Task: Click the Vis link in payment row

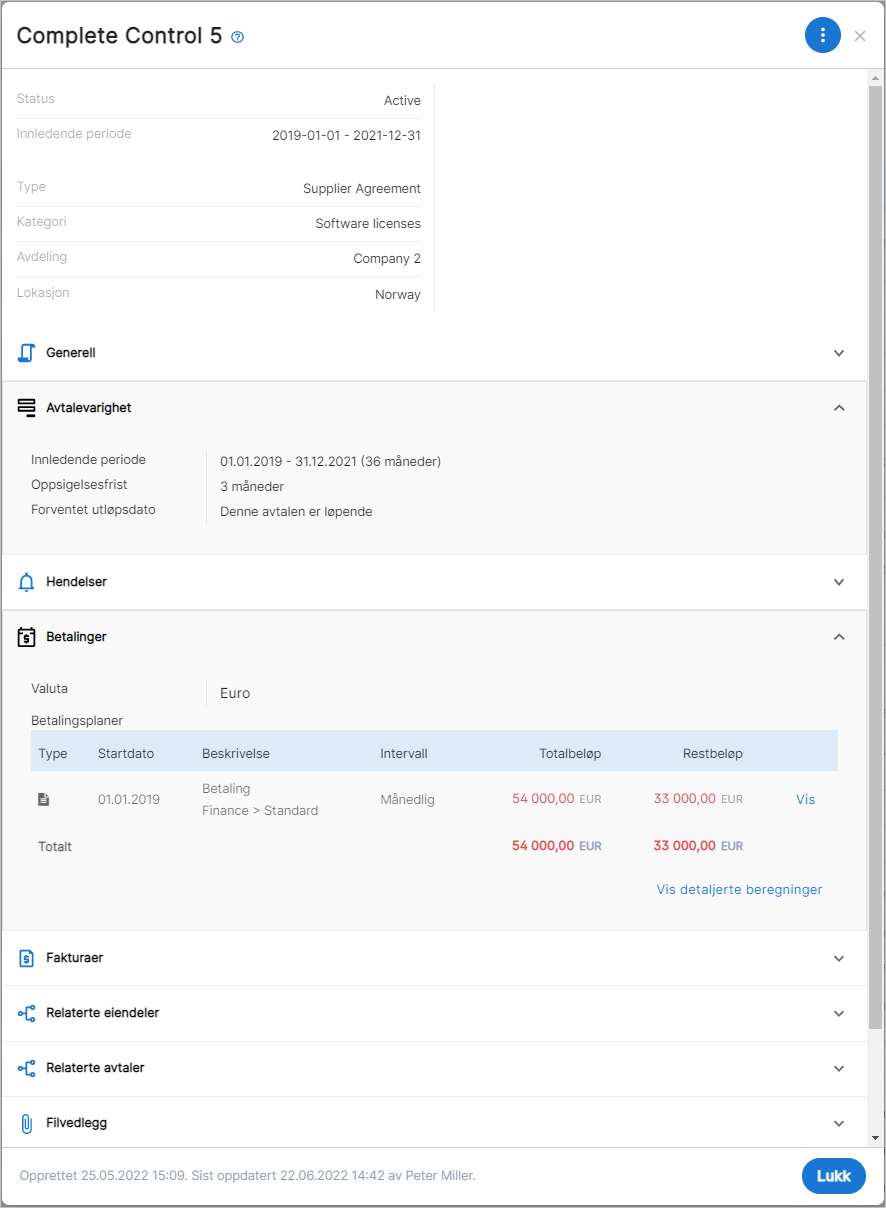Action: tap(806, 800)
